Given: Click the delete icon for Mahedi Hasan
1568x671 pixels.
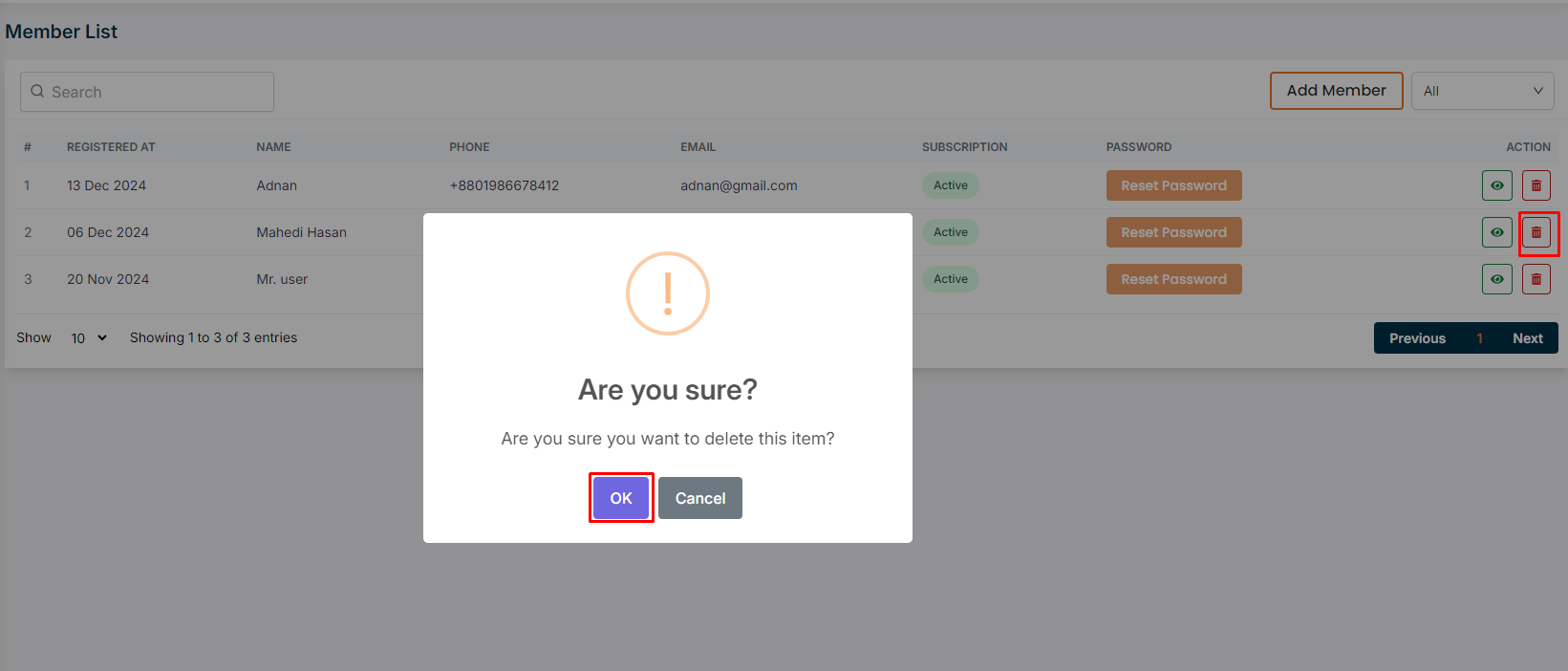Looking at the screenshot, I should click(1536, 232).
